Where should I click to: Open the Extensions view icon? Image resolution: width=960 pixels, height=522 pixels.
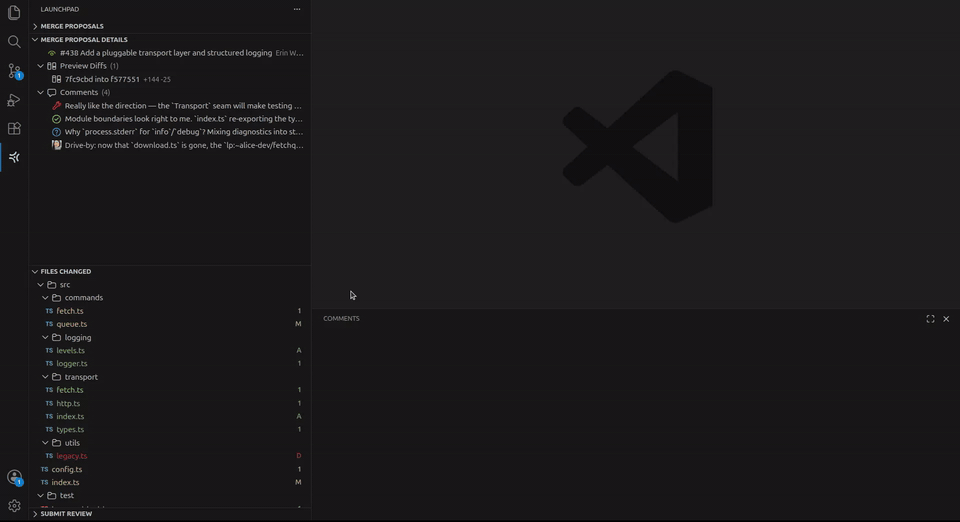(x=14, y=129)
